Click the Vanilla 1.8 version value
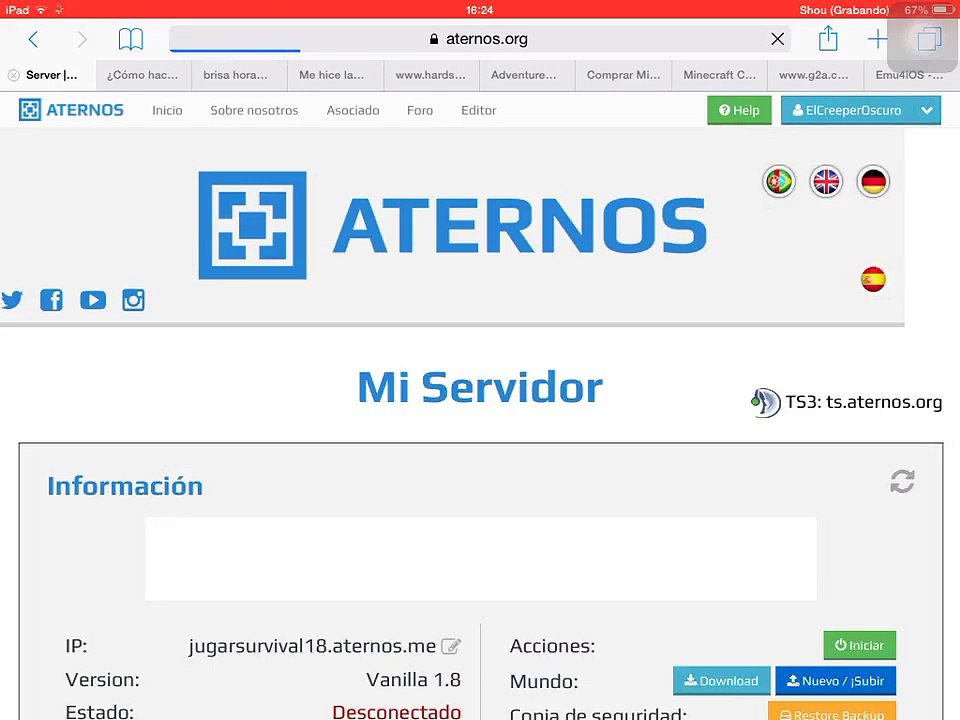 (413, 680)
